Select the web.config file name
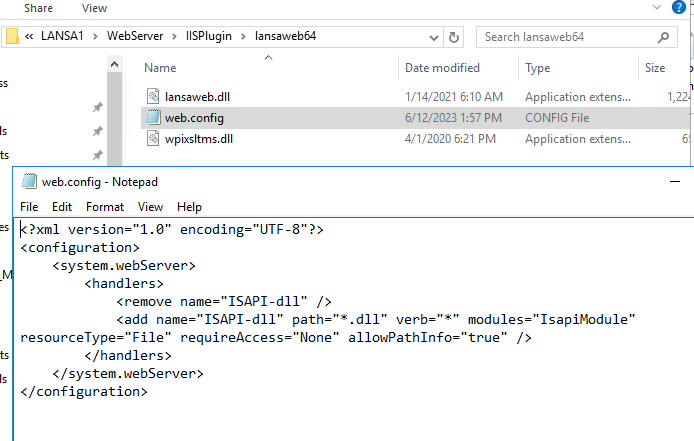 [194, 118]
